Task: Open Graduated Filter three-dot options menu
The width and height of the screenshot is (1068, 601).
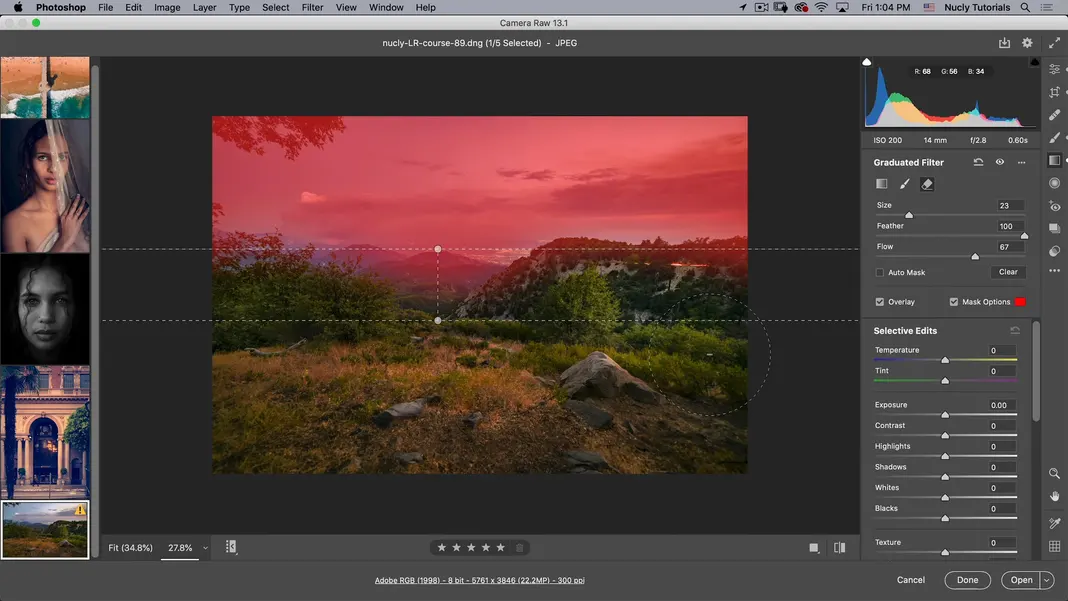Action: pos(1022,162)
